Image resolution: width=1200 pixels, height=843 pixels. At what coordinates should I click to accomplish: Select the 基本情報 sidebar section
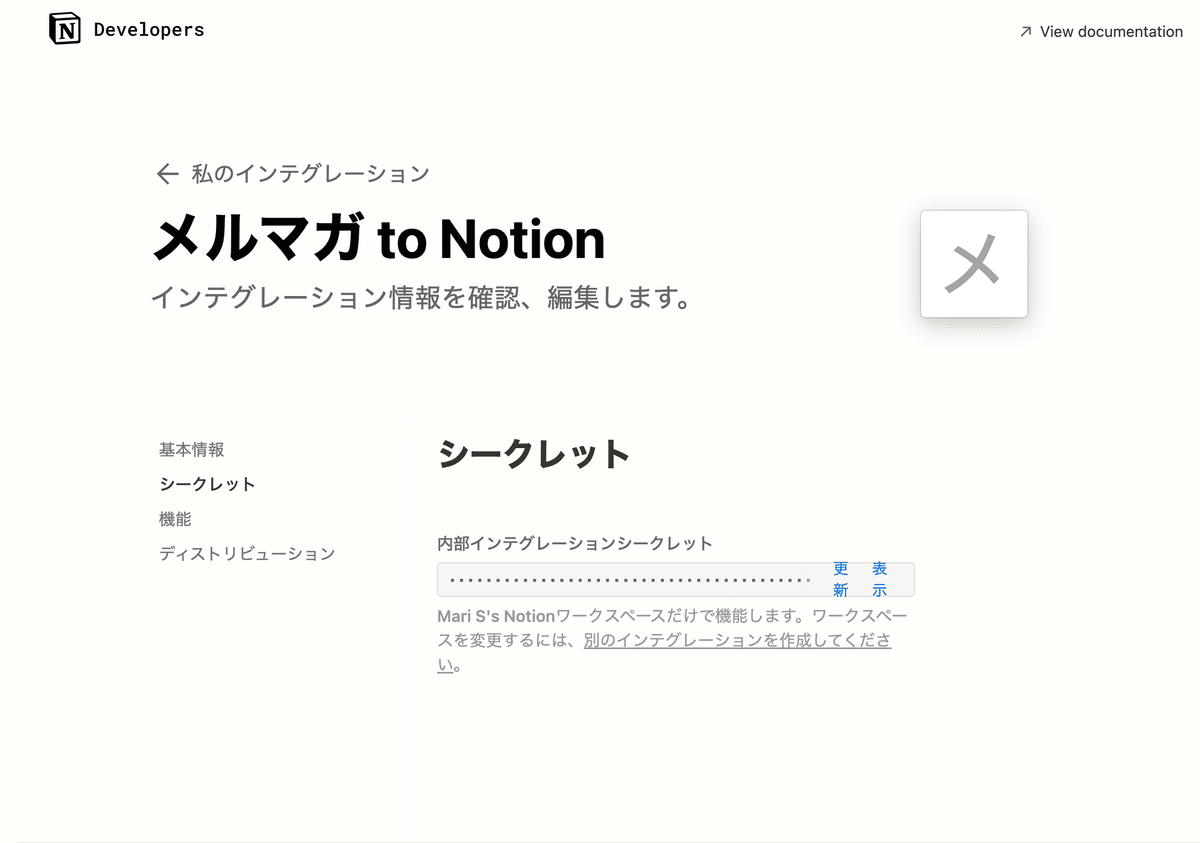tap(191, 449)
